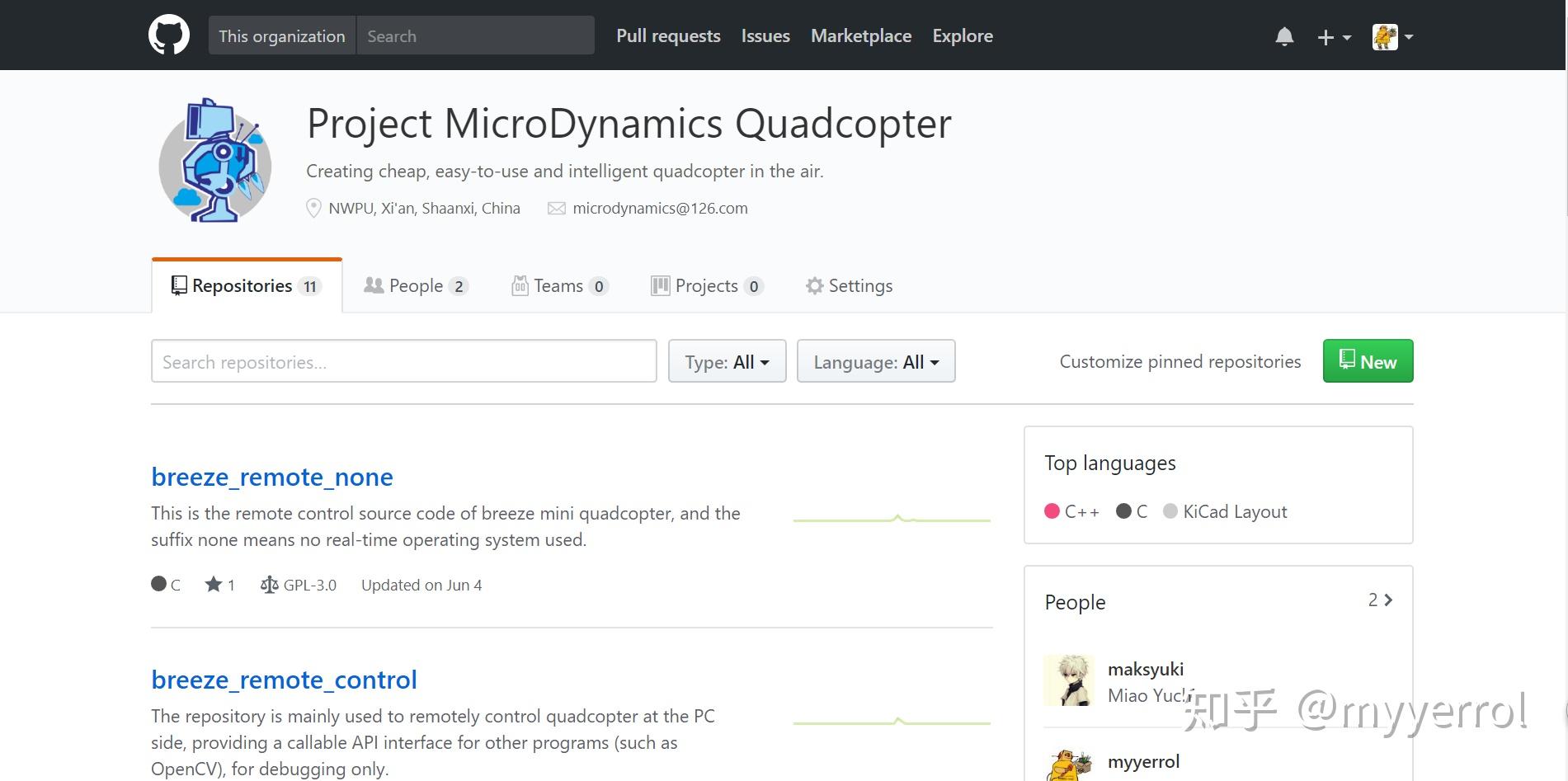The height and width of the screenshot is (781, 1568).
Task: Open maksyuki's profile avatar
Action: click(1069, 681)
